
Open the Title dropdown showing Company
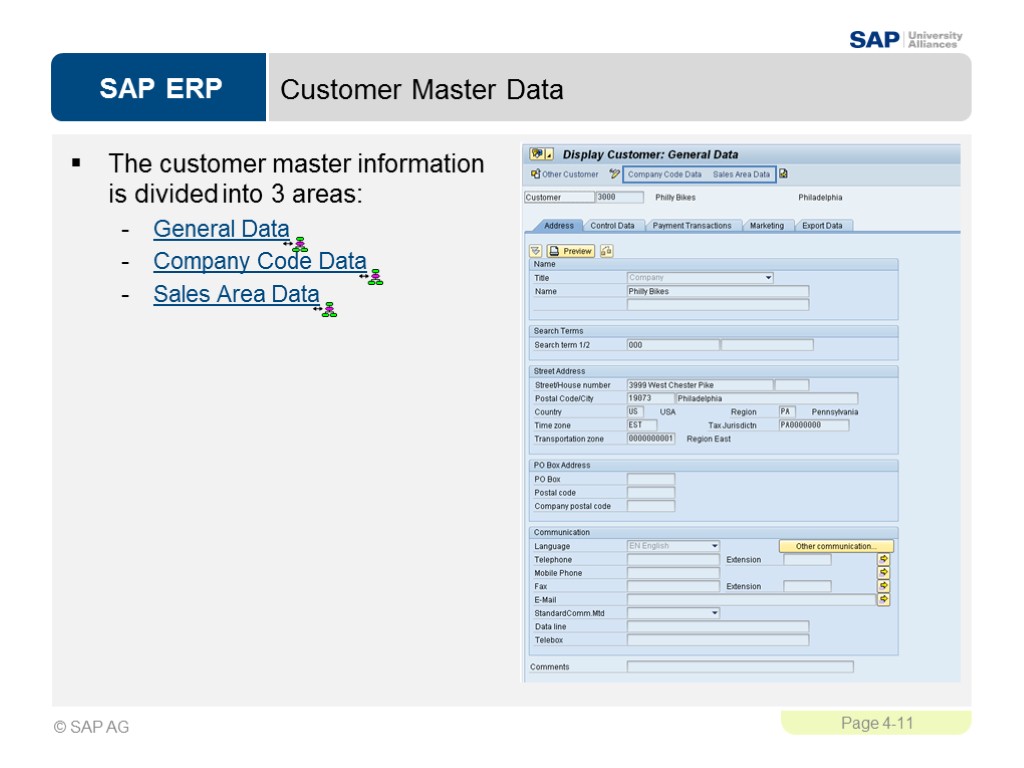point(768,277)
